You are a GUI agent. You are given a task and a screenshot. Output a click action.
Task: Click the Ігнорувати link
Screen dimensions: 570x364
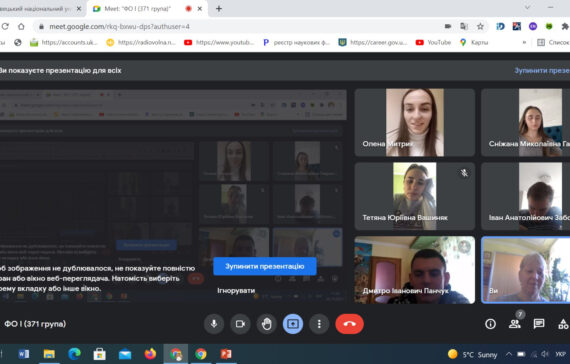click(x=236, y=291)
